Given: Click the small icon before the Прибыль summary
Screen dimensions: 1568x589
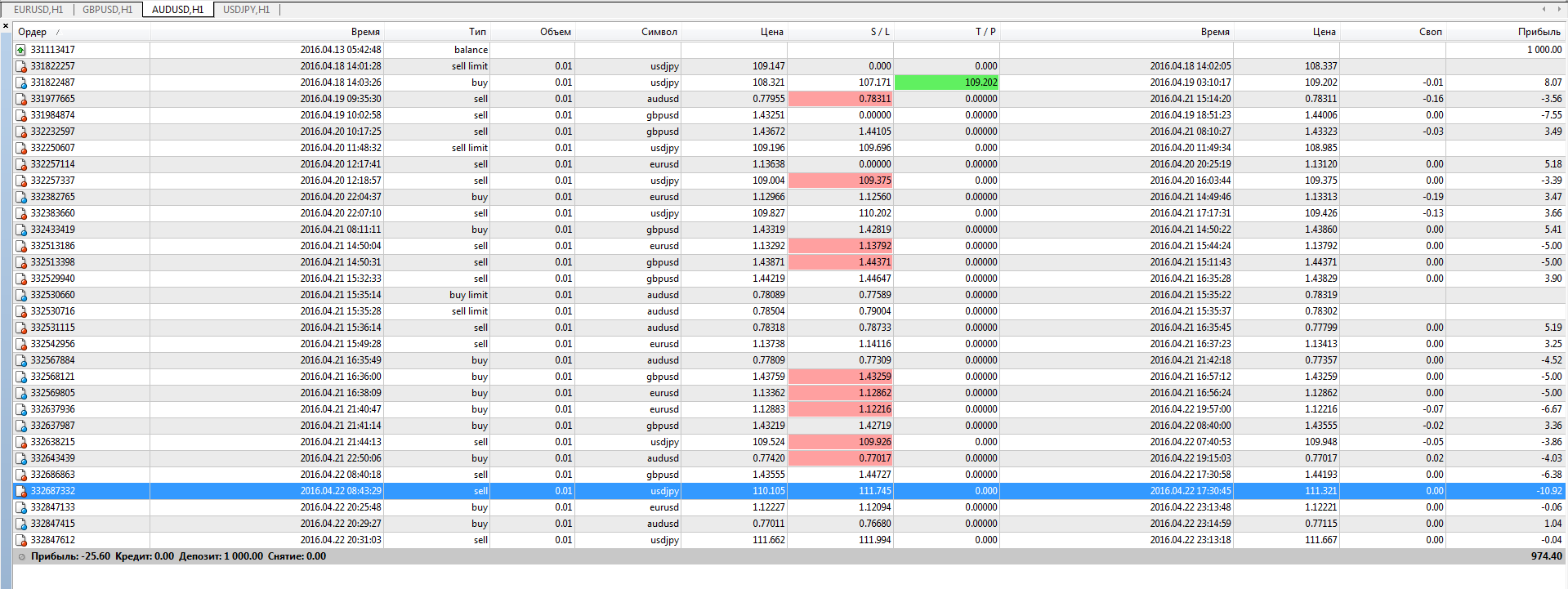Looking at the screenshot, I should point(22,556).
